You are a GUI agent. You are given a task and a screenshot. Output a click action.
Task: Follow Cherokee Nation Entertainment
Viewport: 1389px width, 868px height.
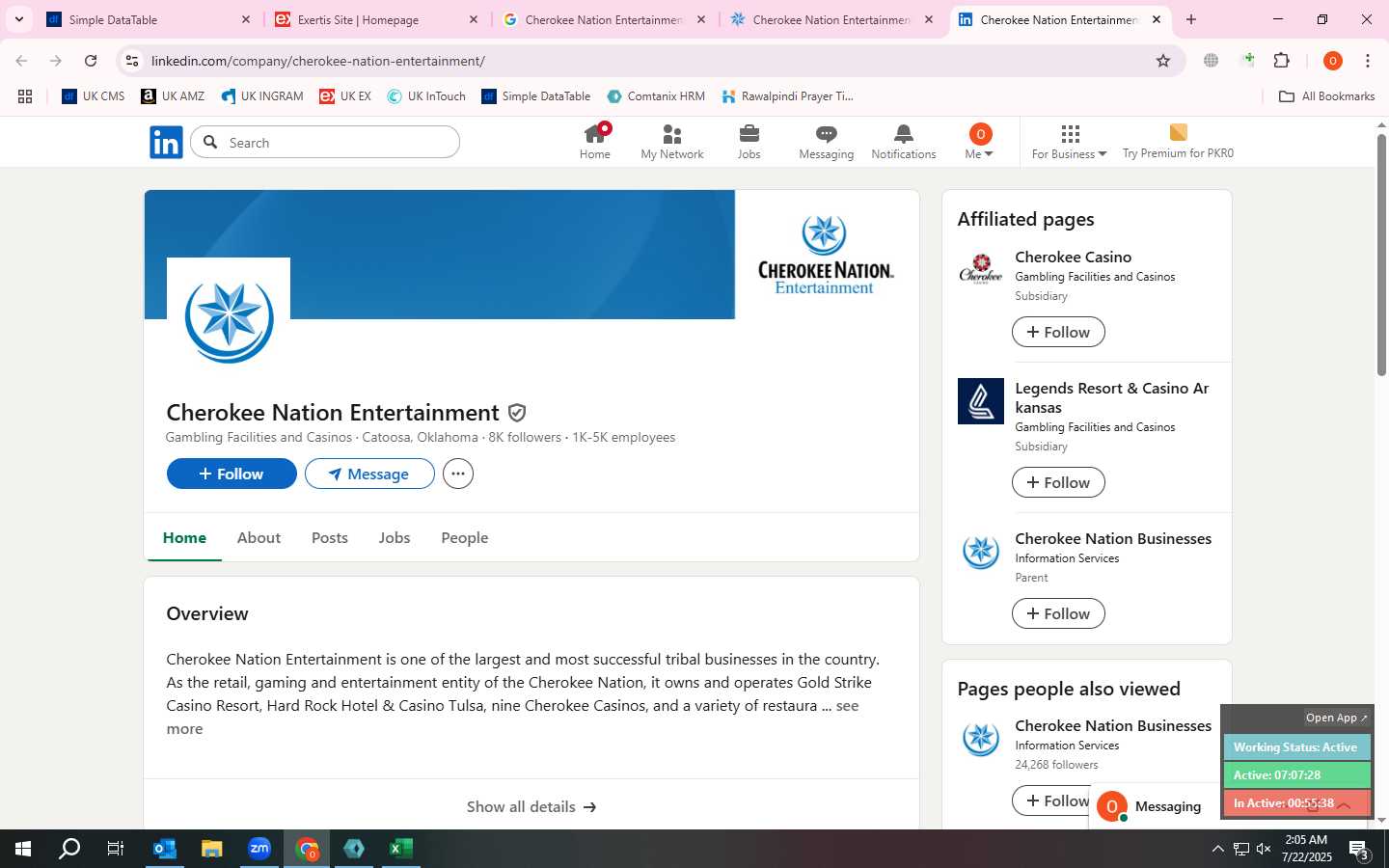[x=231, y=474]
